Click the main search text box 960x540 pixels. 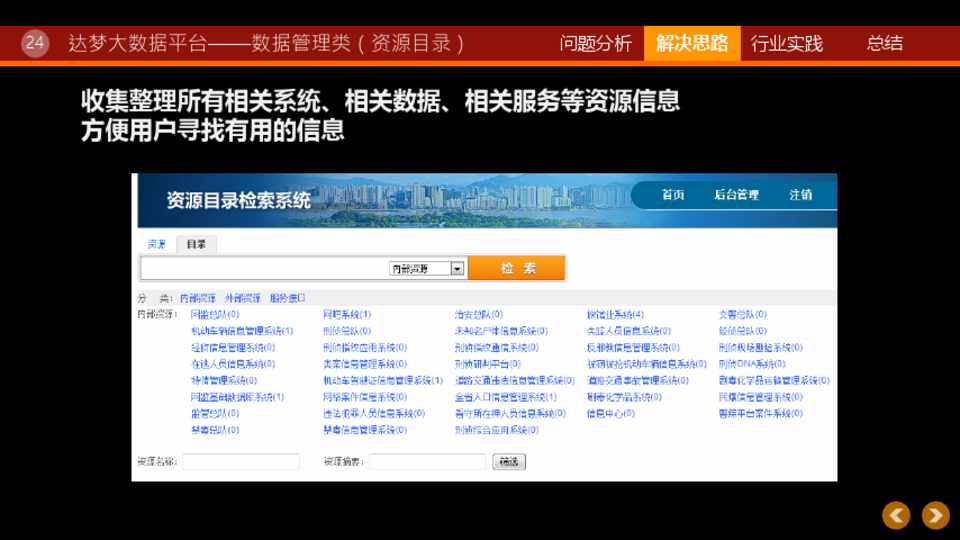point(264,269)
